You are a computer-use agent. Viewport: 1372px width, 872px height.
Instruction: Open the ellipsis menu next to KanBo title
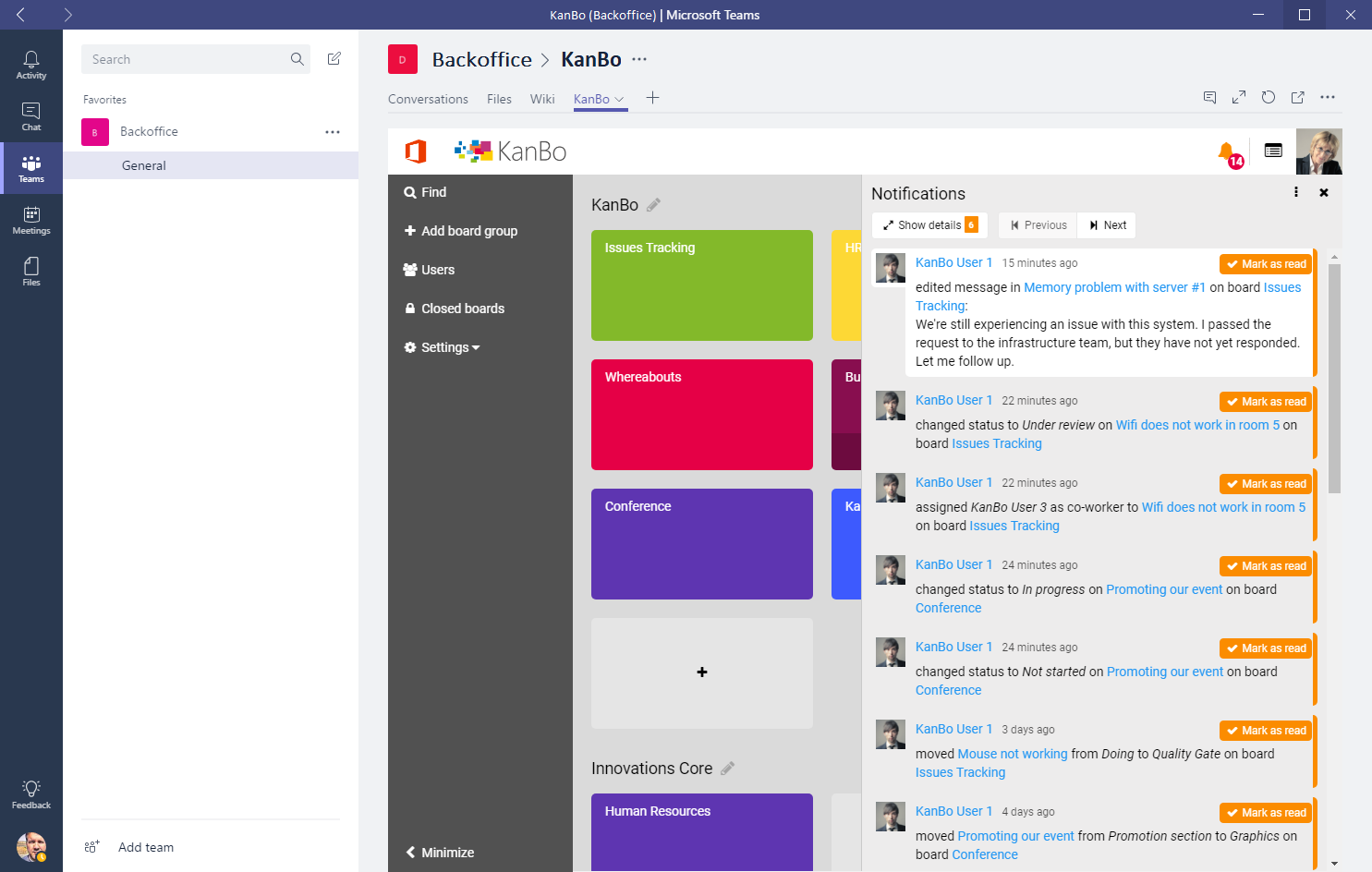click(639, 59)
